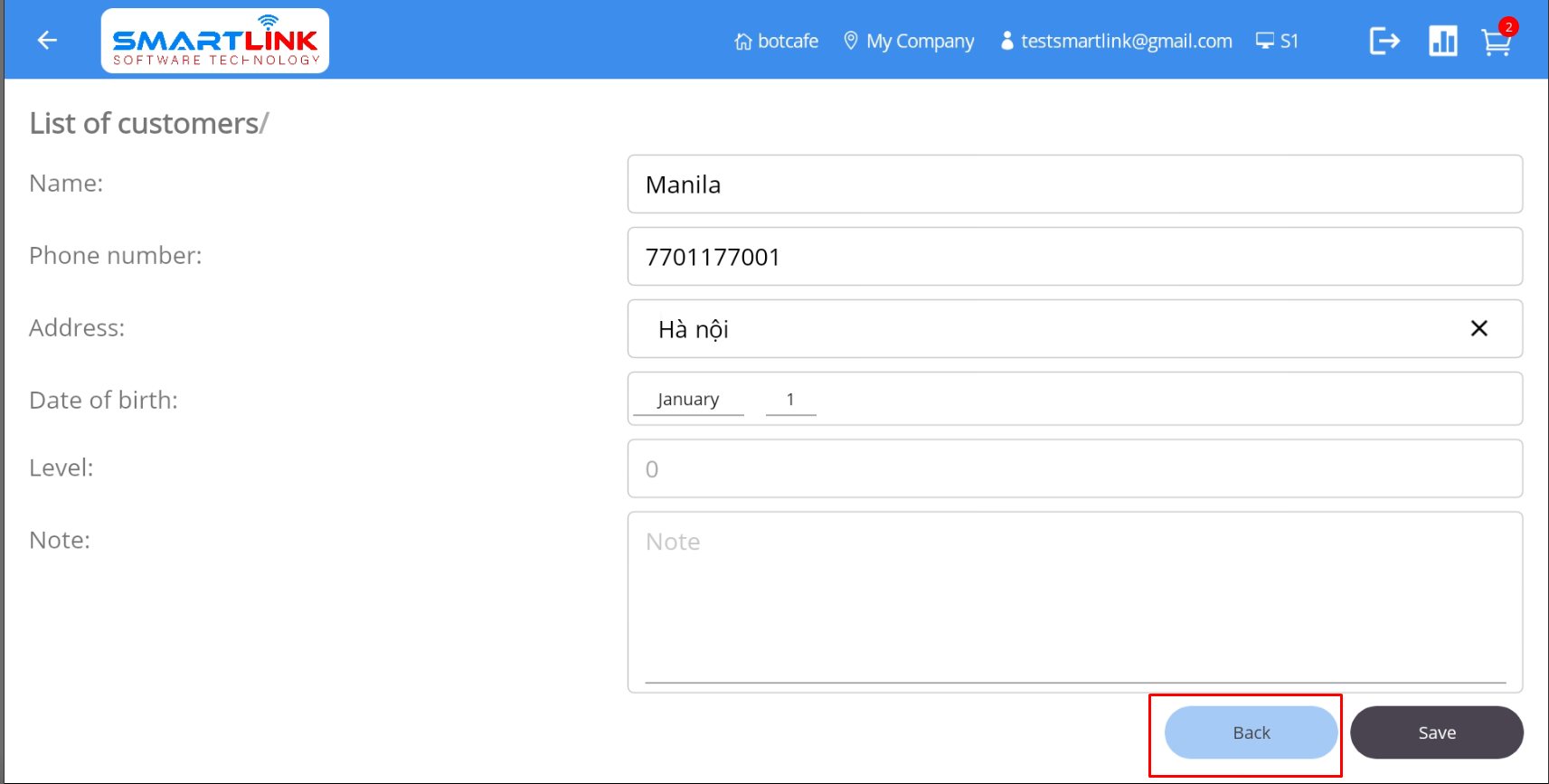Click the S1 monitor station icon

pos(1277,42)
